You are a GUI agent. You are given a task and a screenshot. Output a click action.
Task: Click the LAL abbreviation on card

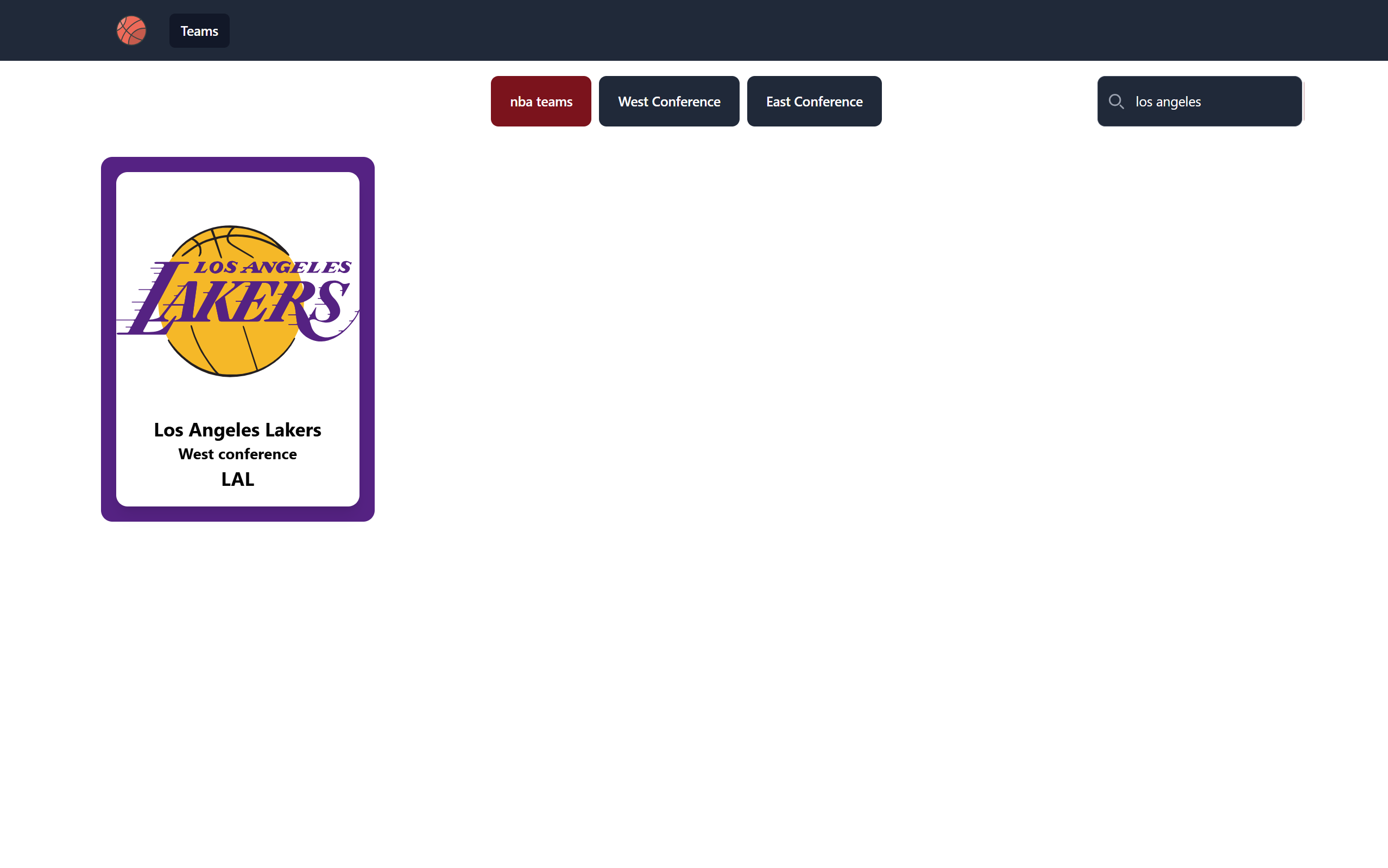237,479
